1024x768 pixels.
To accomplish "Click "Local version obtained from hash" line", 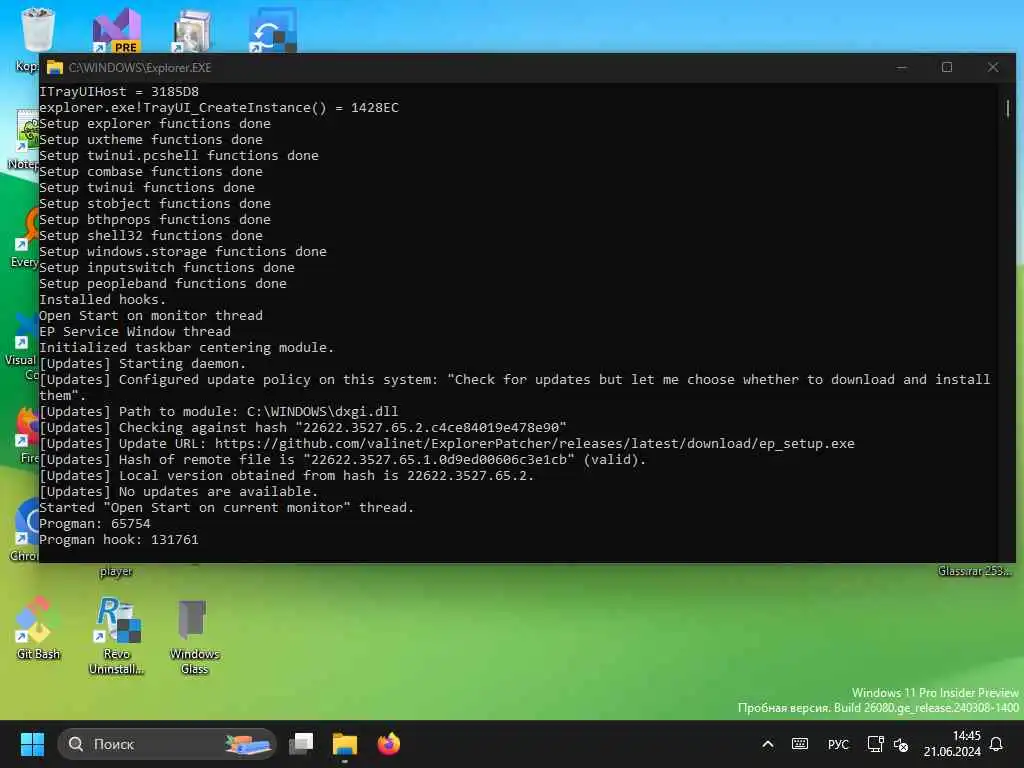I will coord(287,475).
